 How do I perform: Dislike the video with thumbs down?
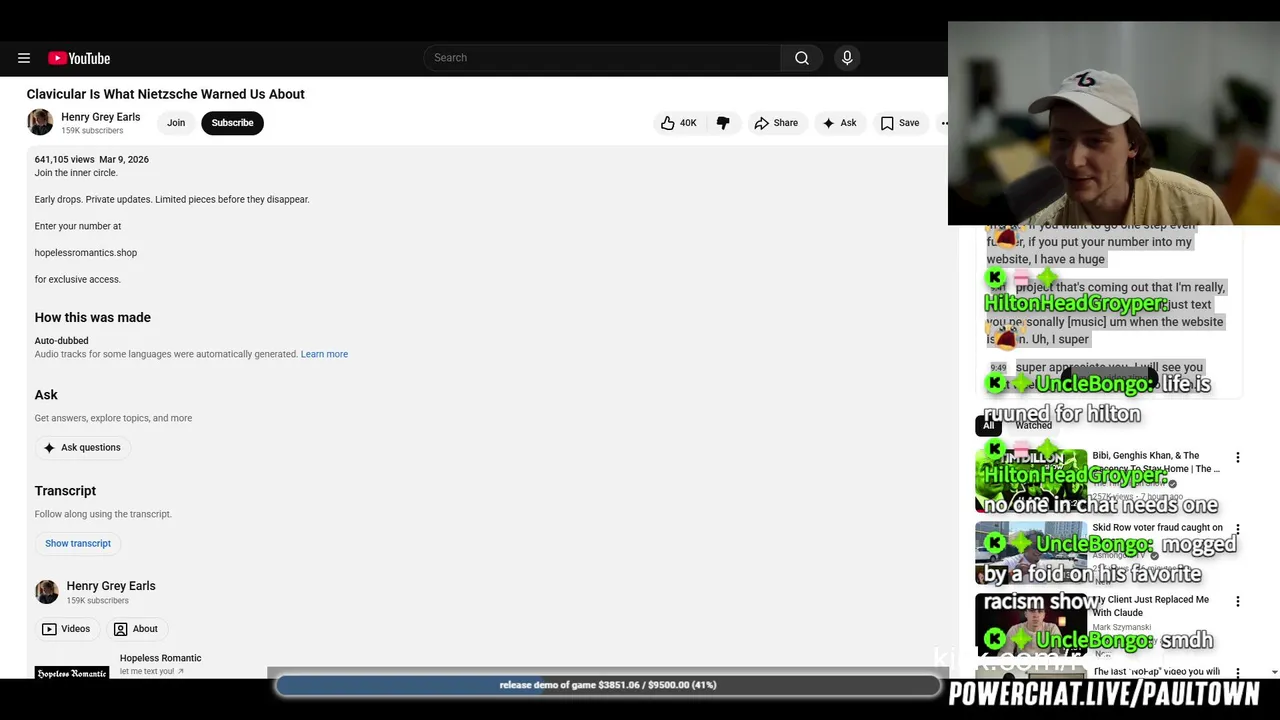[x=723, y=123]
